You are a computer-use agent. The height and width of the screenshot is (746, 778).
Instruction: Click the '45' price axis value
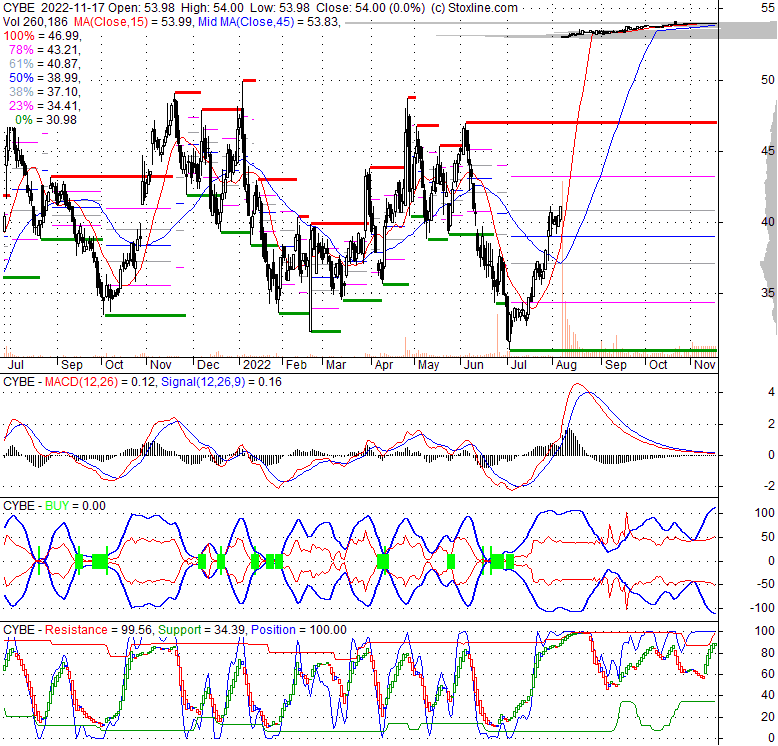click(x=767, y=151)
